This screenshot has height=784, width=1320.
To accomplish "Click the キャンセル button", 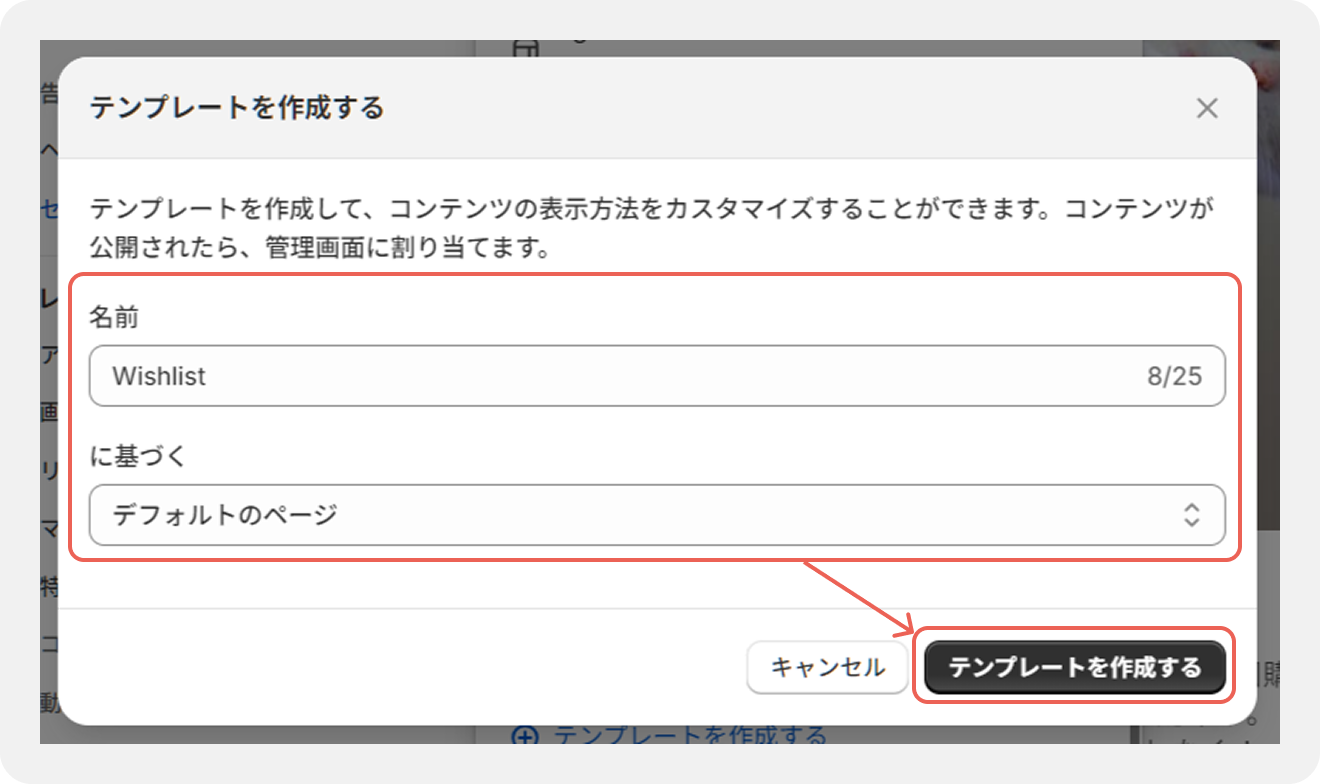I will [x=827, y=667].
